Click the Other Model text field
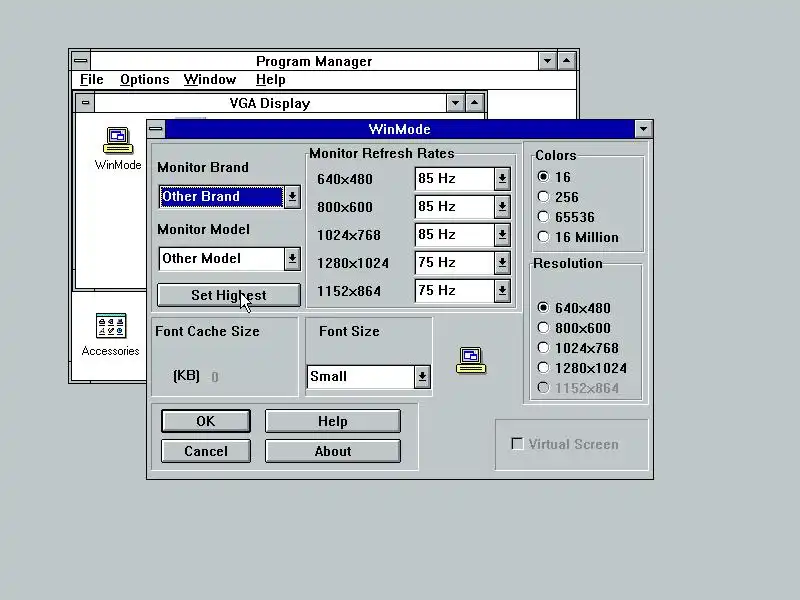The image size is (800, 600). point(221,259)
